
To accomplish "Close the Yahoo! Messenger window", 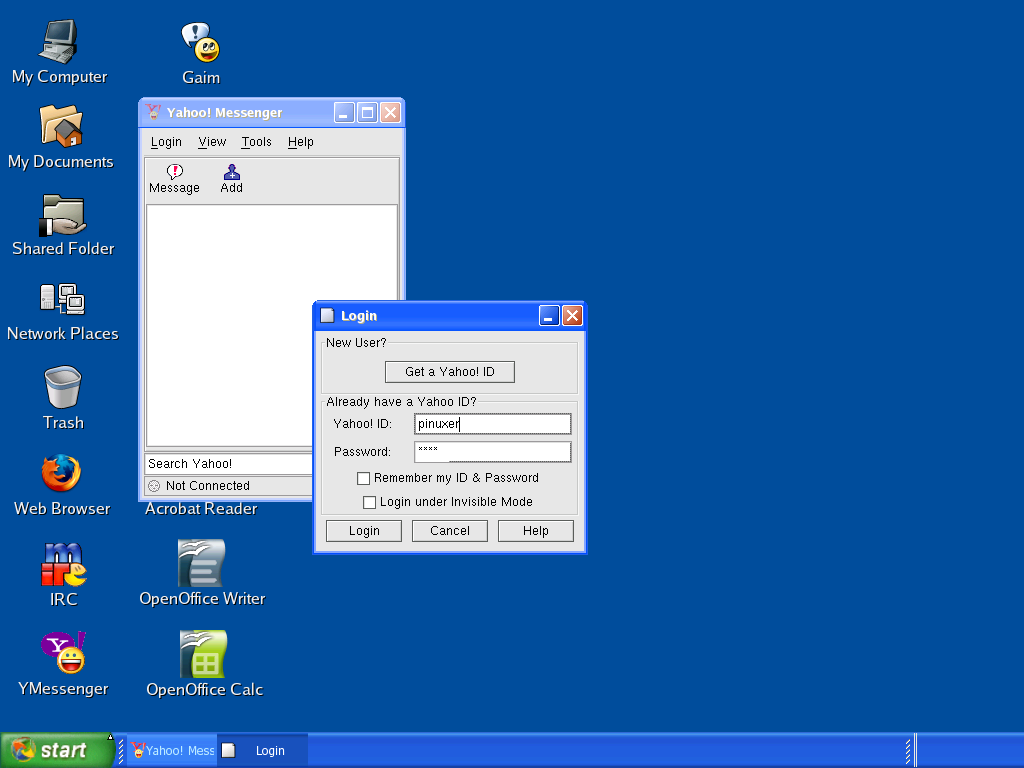I will tap(391, 112).
